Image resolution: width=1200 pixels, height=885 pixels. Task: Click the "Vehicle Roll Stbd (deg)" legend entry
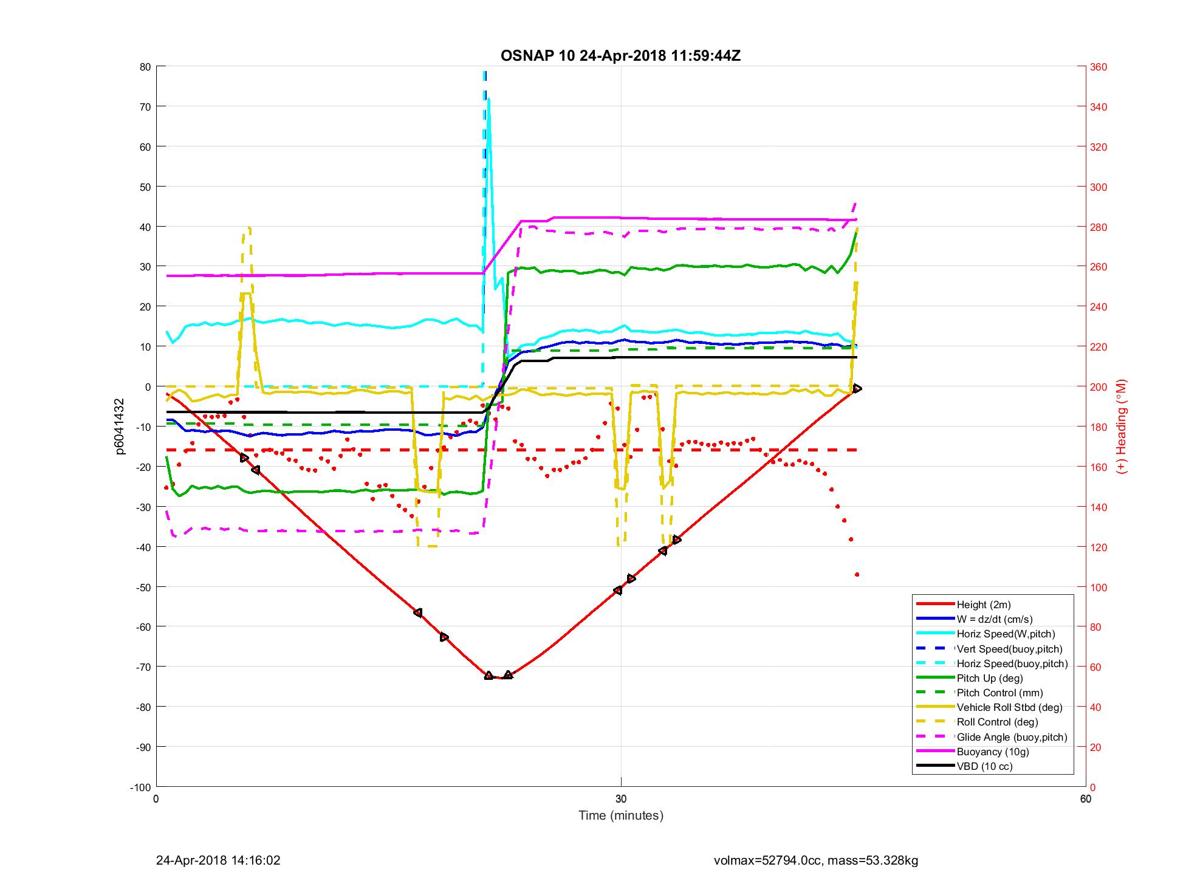point(1010,707)
